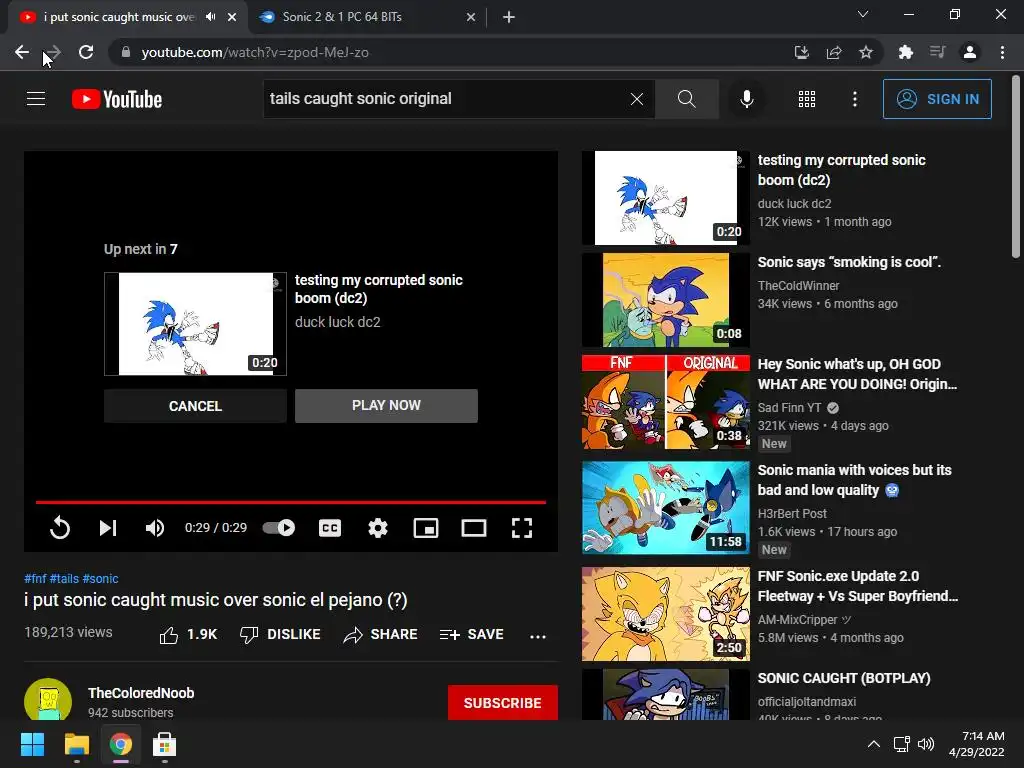Start voice search with the microphone
This screenshot has height=768, width=1024.
pos(746,99)
